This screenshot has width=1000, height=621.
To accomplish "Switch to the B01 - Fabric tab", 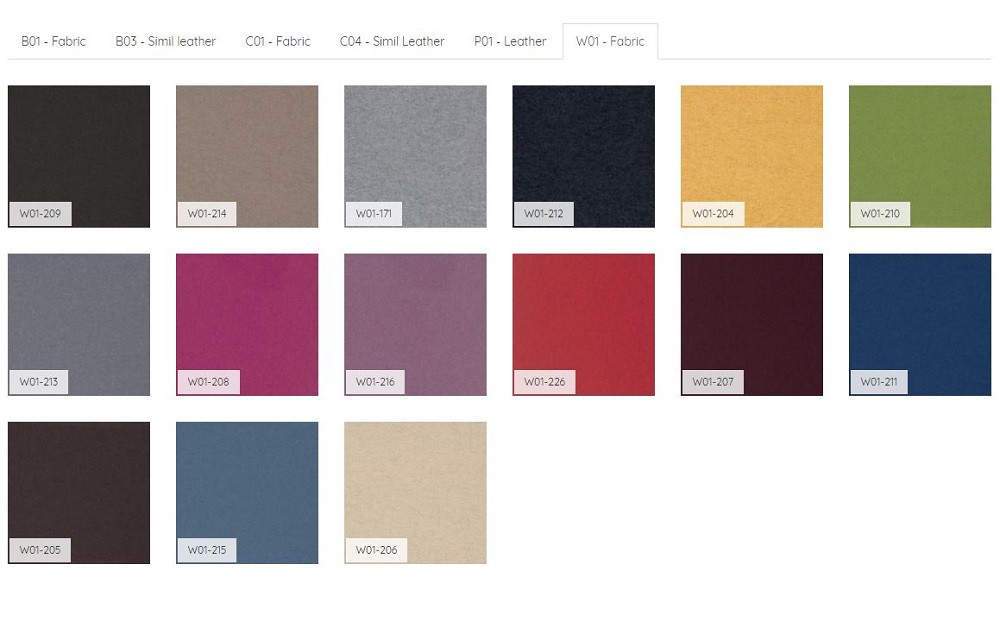I will pyautogui.click(x=54, y=41).
